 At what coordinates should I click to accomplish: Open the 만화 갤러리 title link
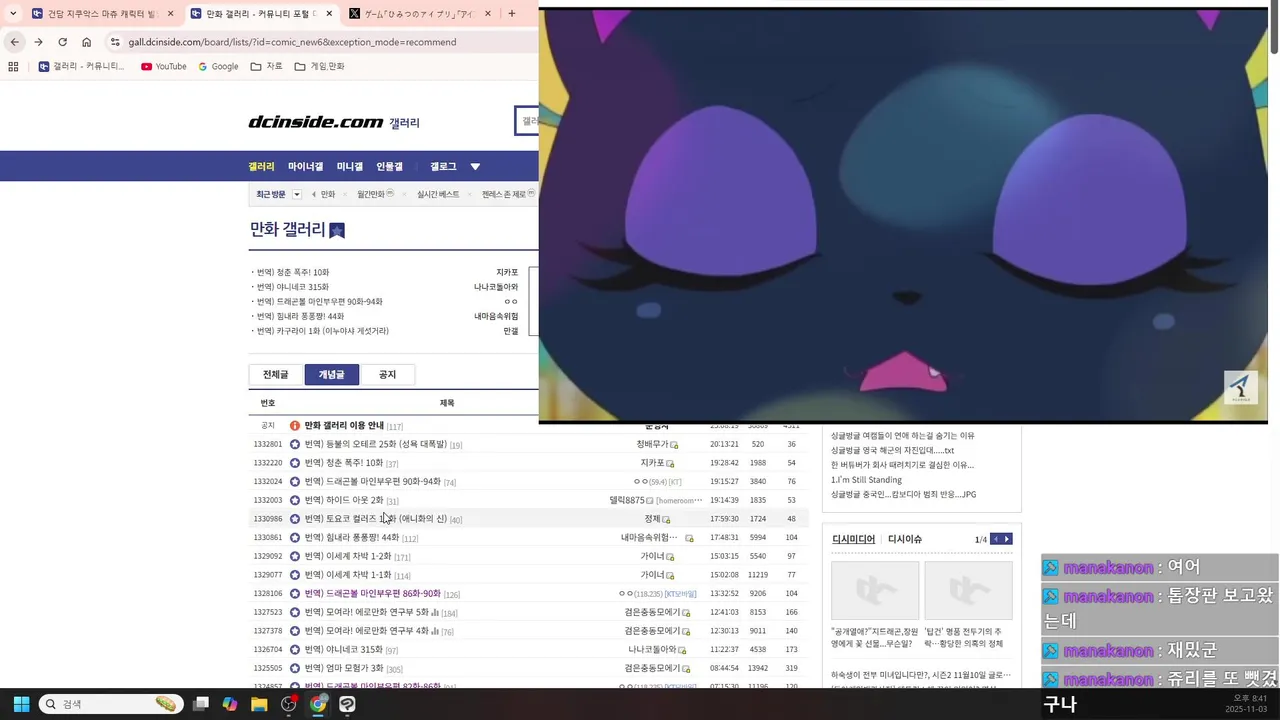tap(287, 229)
